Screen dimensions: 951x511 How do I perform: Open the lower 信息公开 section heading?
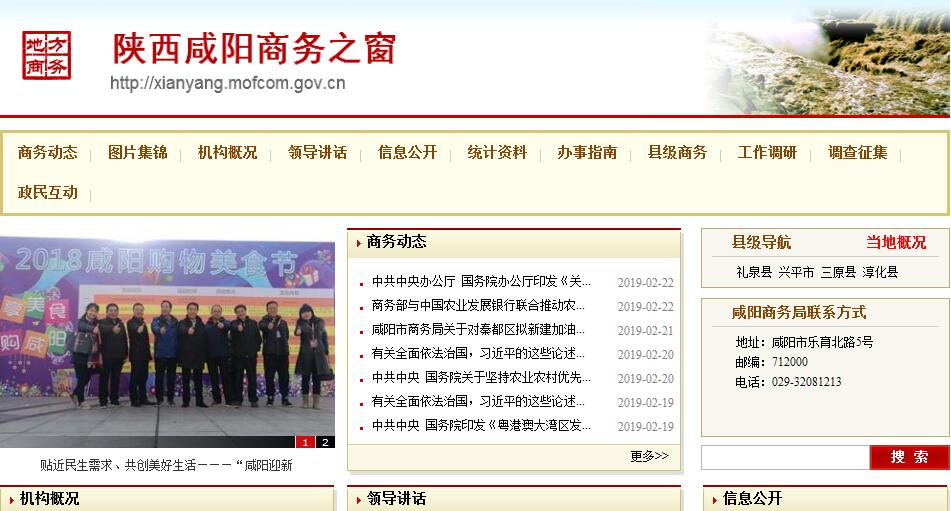pos(752,498)
